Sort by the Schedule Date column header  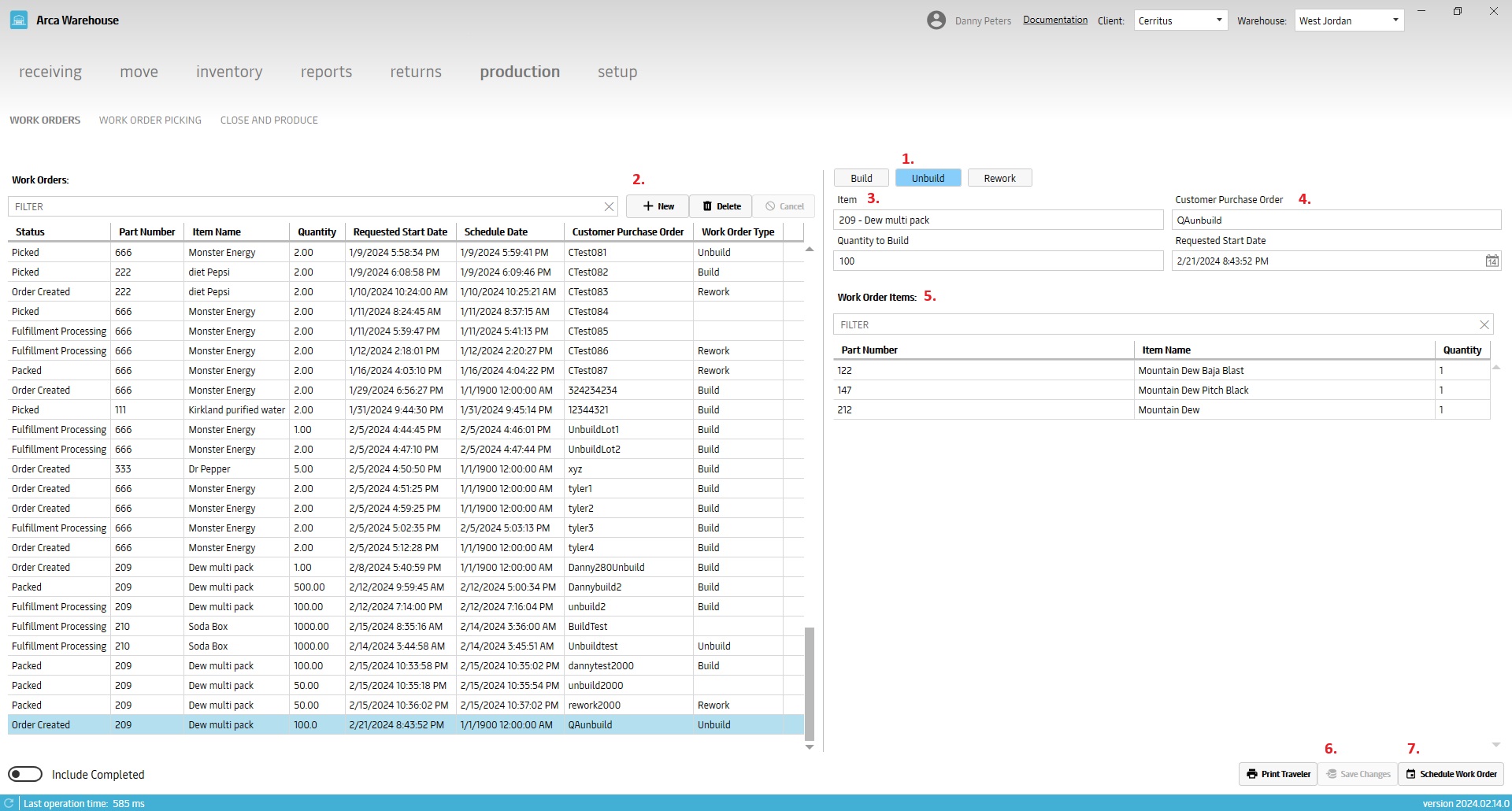[x=510, y=231]
